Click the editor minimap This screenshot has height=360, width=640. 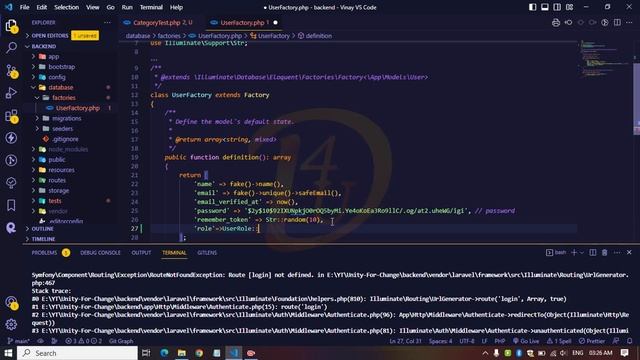pos(606,59)
